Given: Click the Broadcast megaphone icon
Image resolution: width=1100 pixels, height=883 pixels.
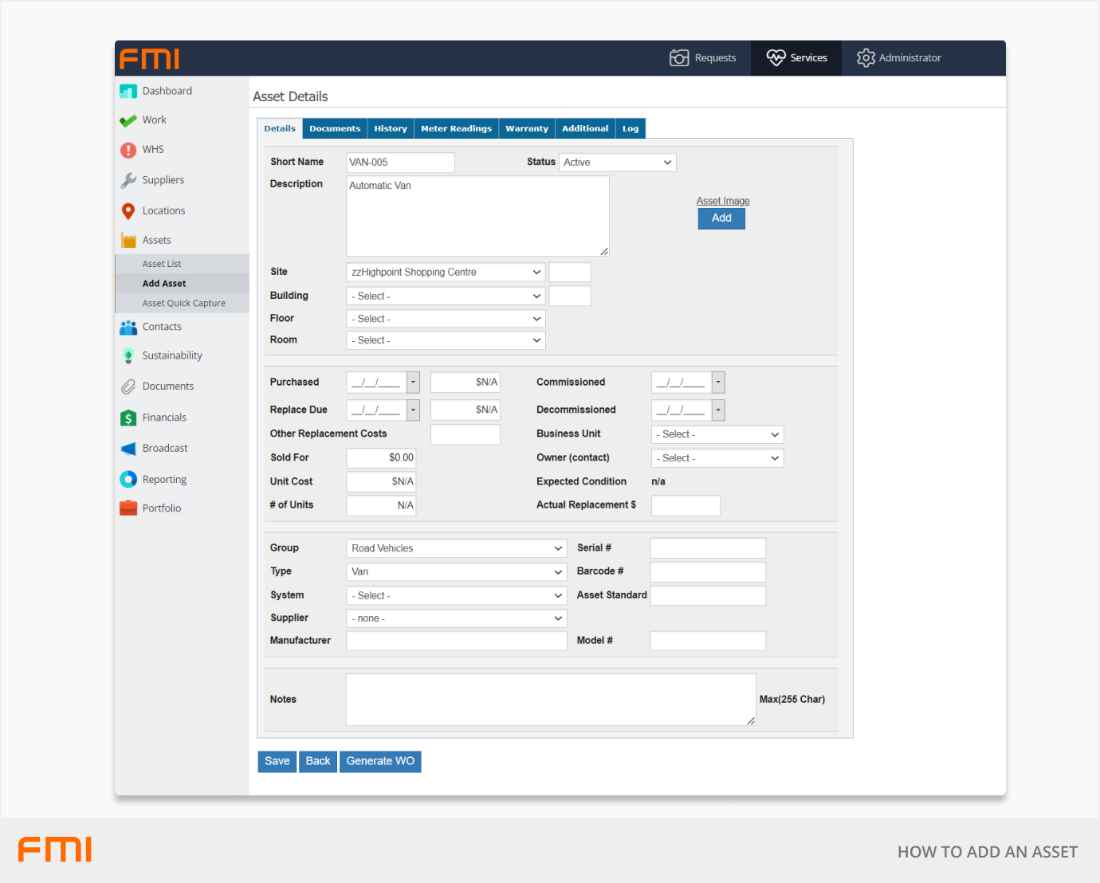Looking at the screenshot, I should [x=128, y=449].
